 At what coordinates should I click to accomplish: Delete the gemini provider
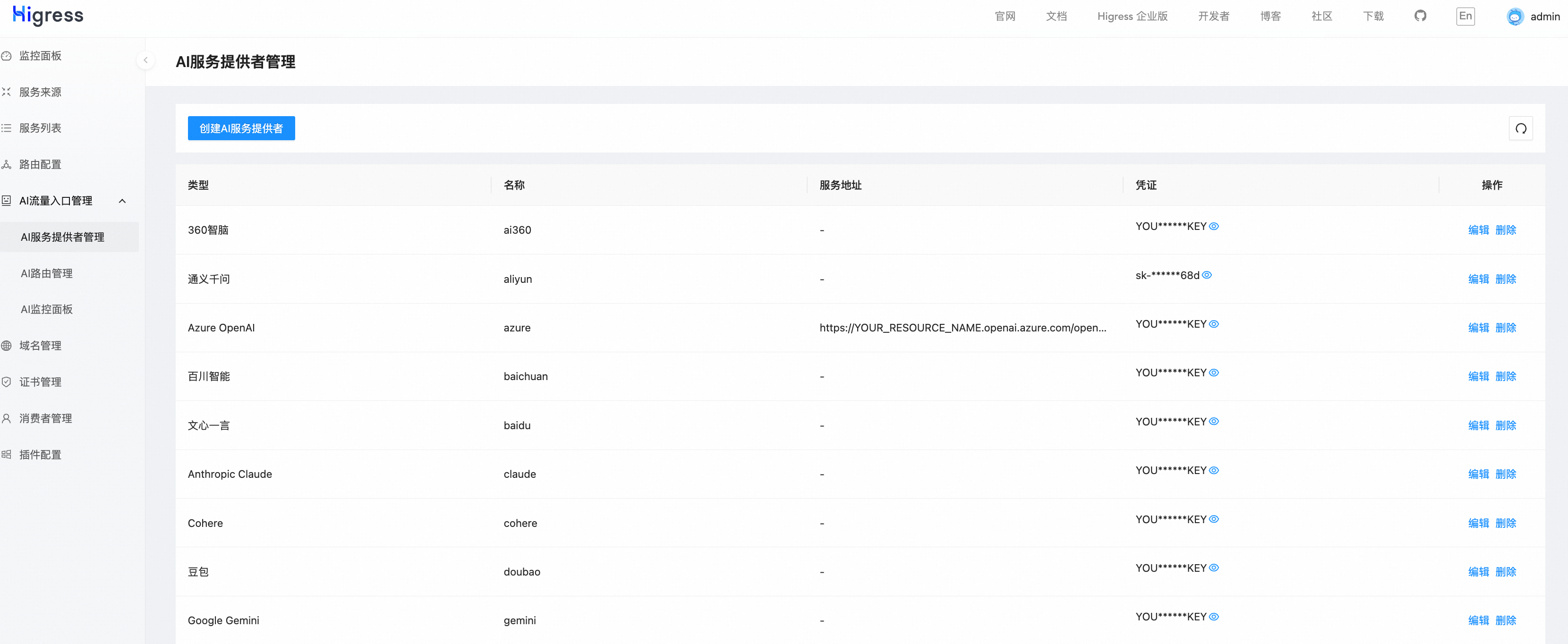point(1506,620)
